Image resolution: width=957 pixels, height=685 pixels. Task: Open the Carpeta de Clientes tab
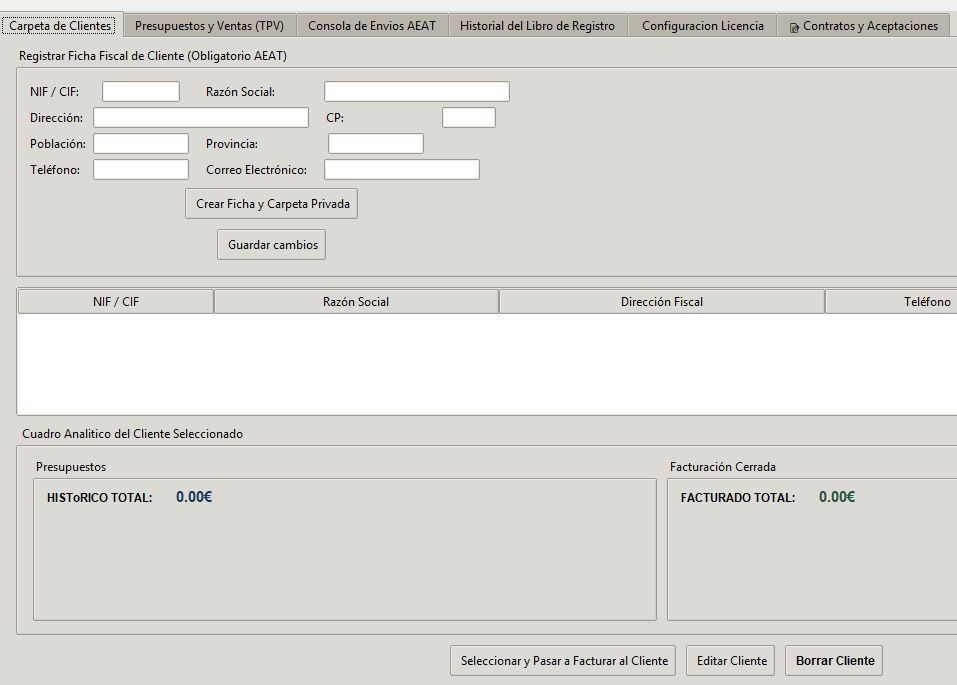pos(60,26)
